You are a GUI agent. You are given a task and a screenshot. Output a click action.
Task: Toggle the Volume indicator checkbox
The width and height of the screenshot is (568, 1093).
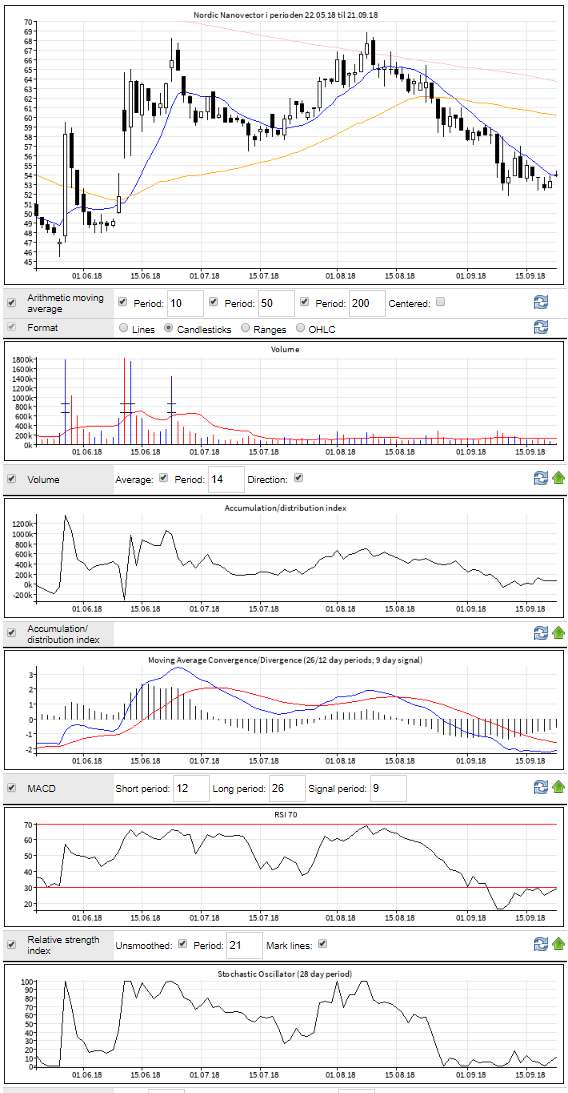(11, 479)
